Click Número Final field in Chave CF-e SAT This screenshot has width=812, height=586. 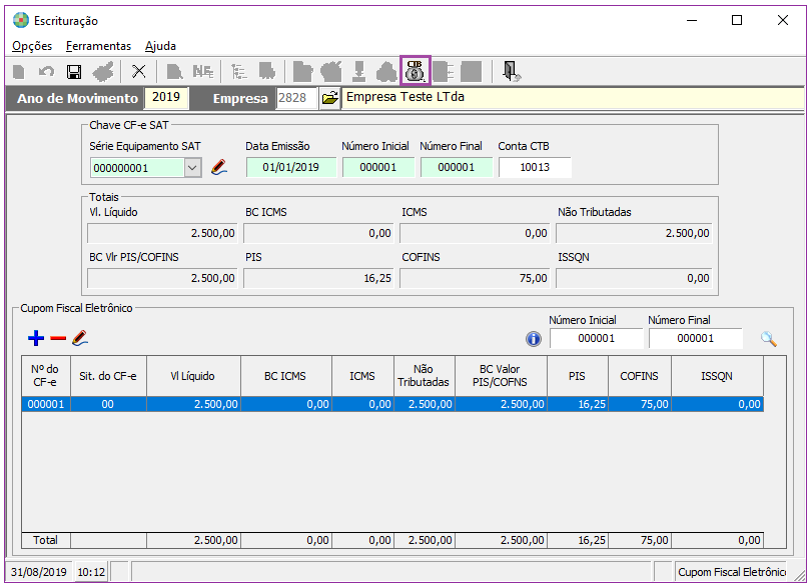point(456,167)
